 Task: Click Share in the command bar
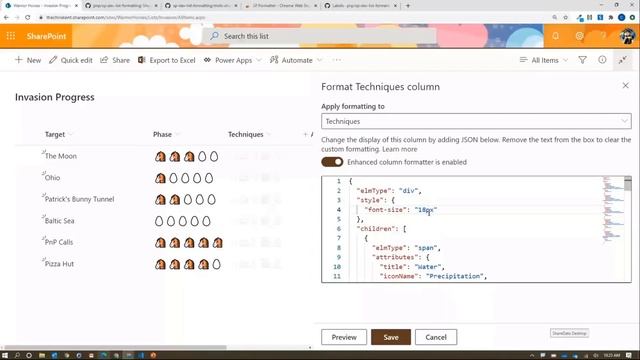coord(115,60)
